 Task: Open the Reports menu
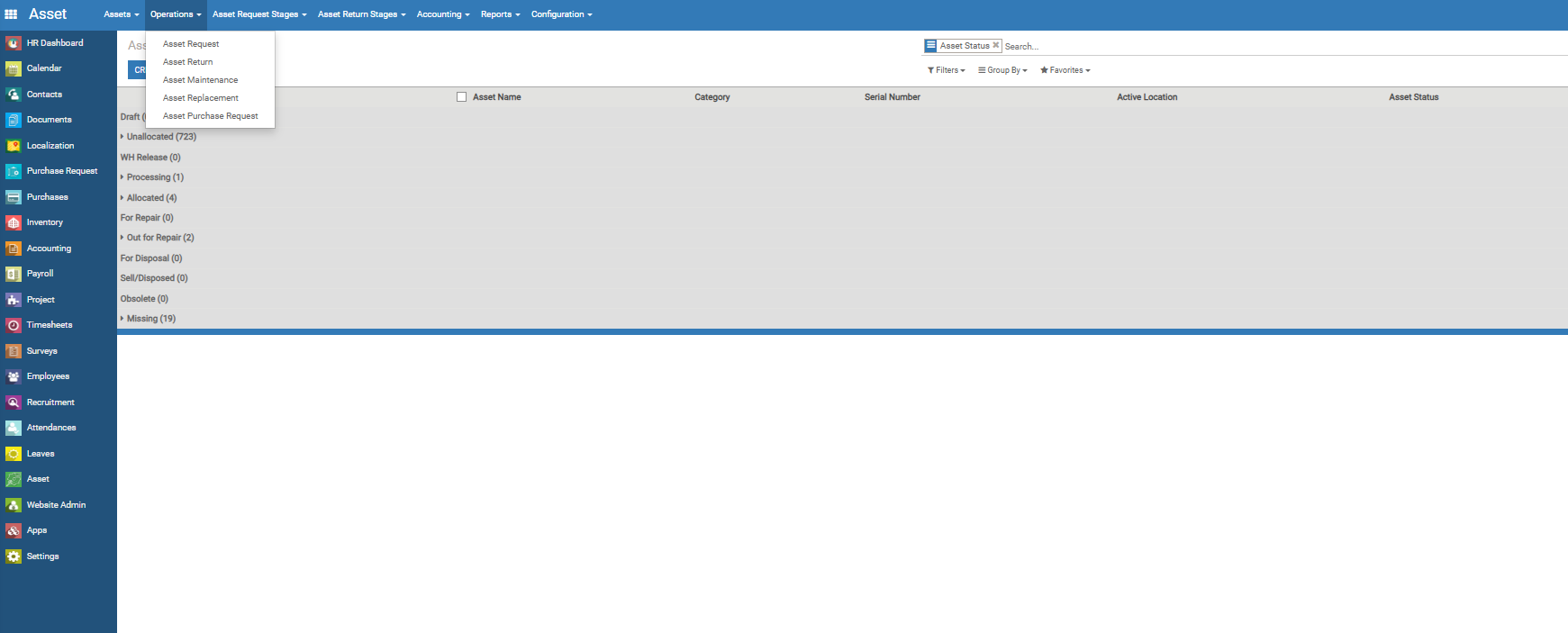click(500, 14)
